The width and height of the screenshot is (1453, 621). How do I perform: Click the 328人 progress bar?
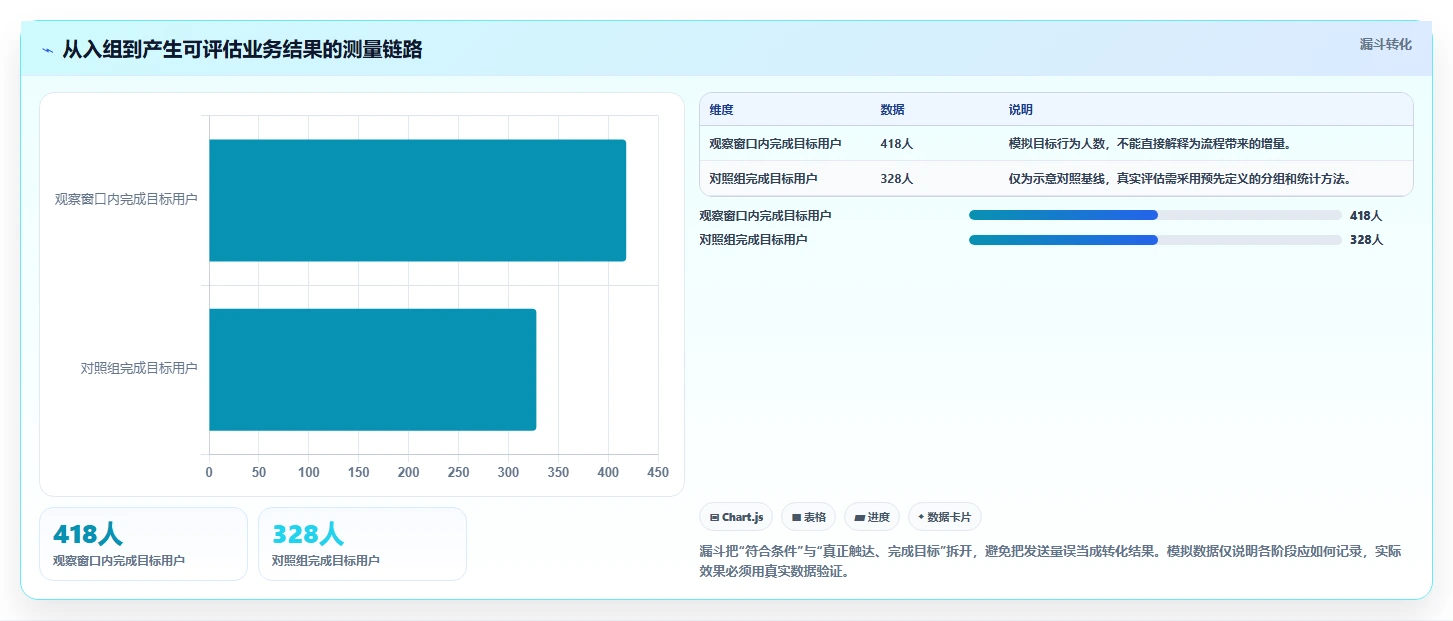pyautogui.click(x=1155, y=240)
